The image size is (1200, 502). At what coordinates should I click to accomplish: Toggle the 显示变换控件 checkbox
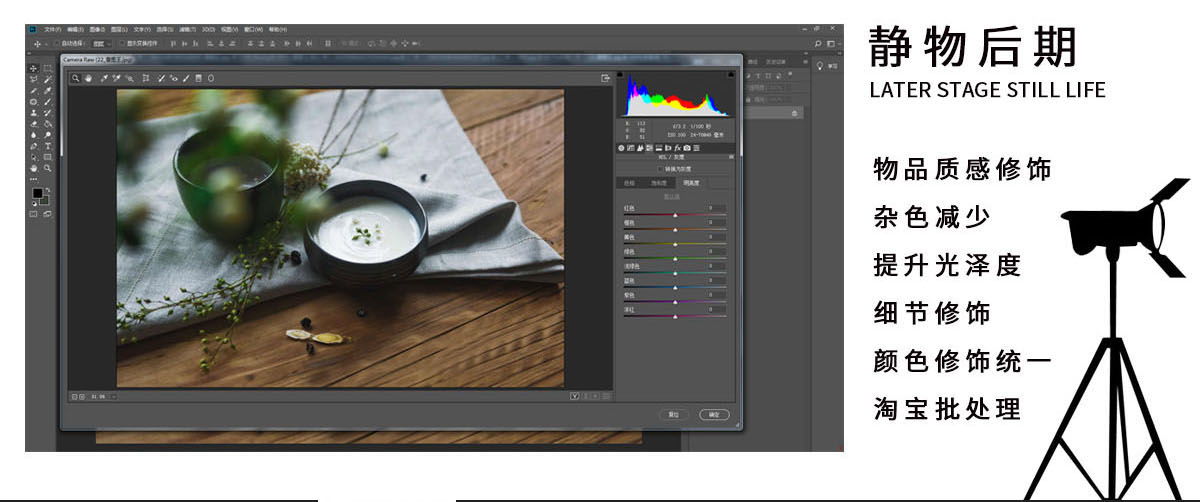[x=123, y=44]
